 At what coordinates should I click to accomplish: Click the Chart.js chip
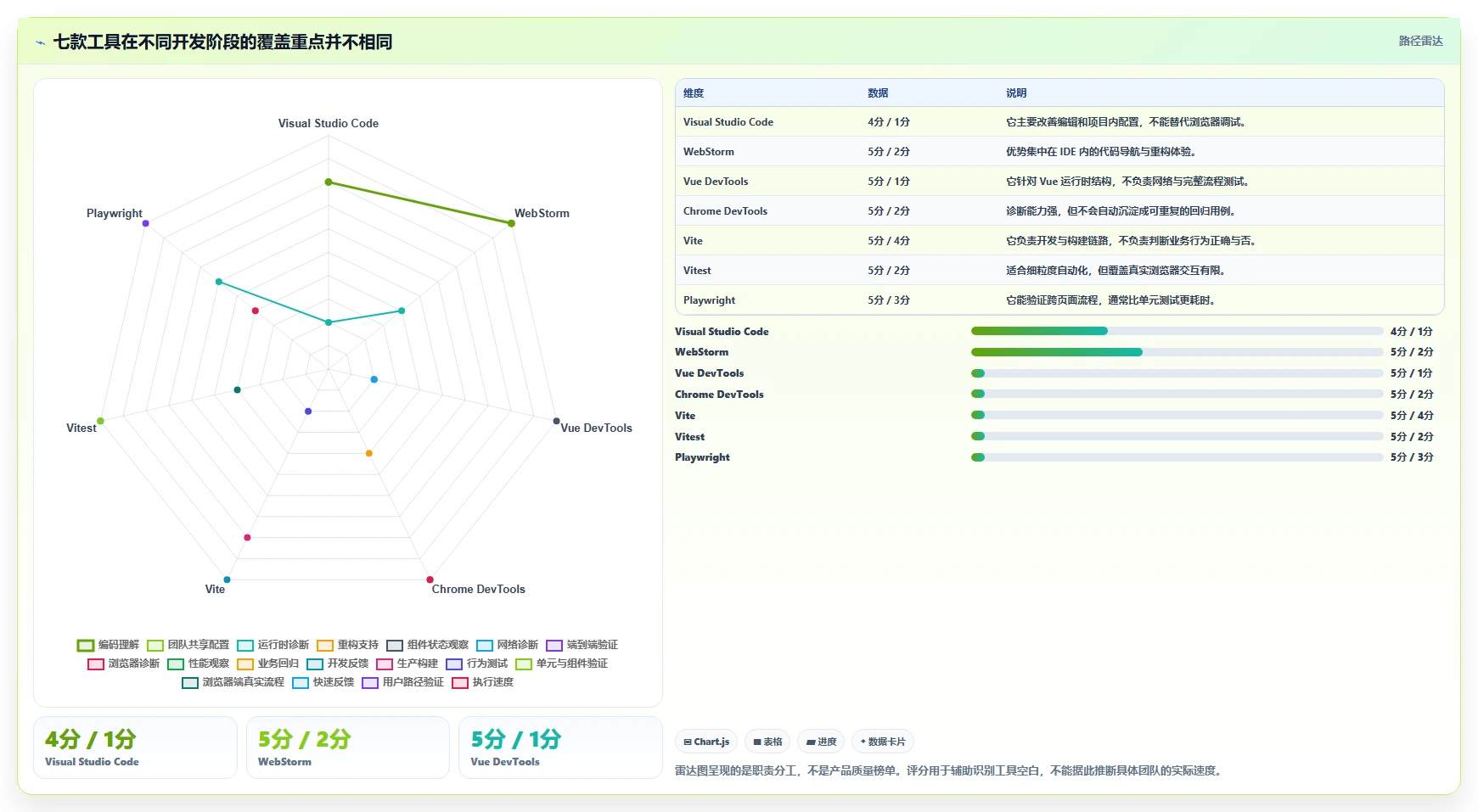click(706, 742)
